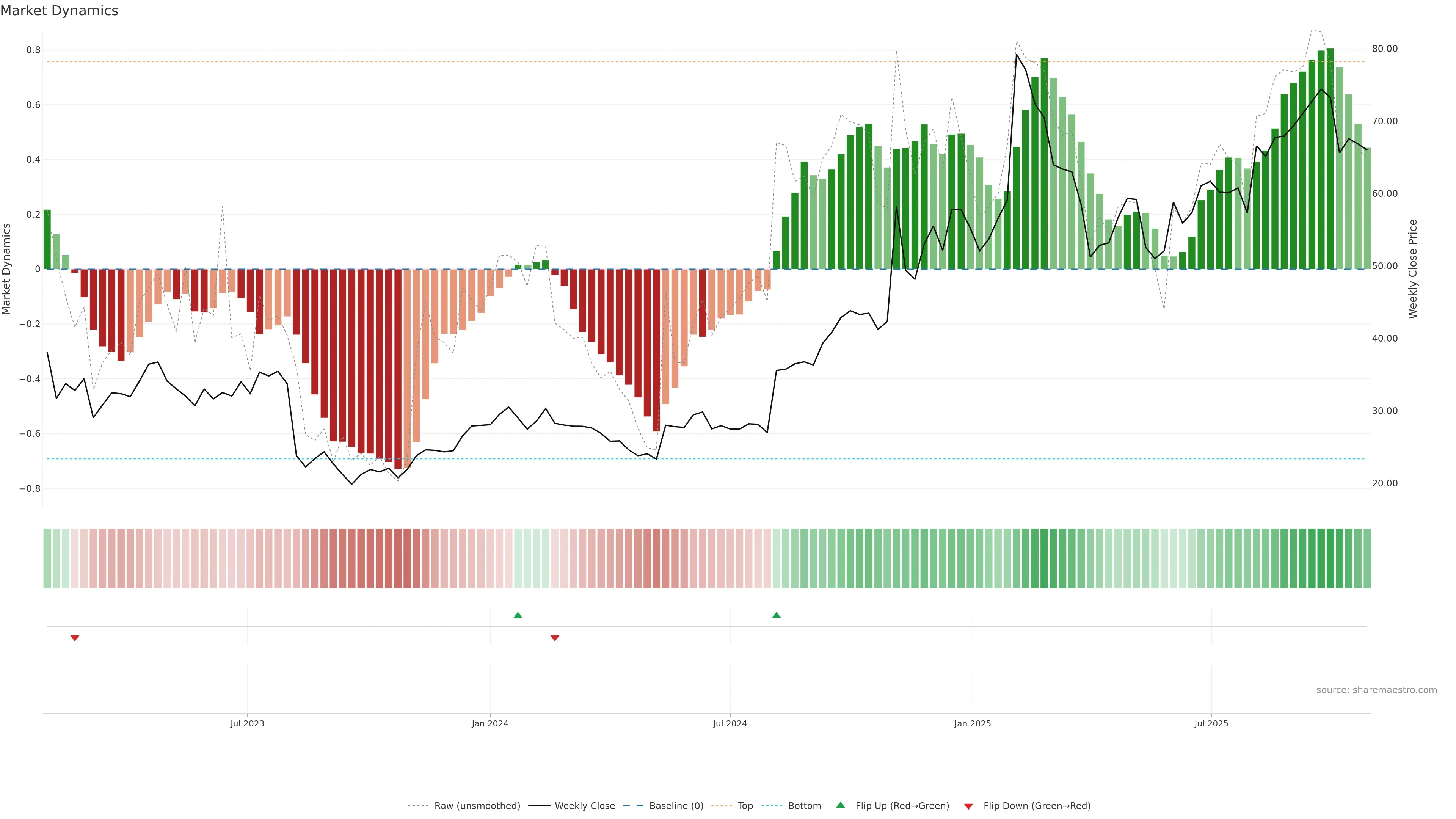The height and width of the screenshot is (819, 1456).
Task: Click the orange dashed Top threshold line
Action: coord(565,61)
